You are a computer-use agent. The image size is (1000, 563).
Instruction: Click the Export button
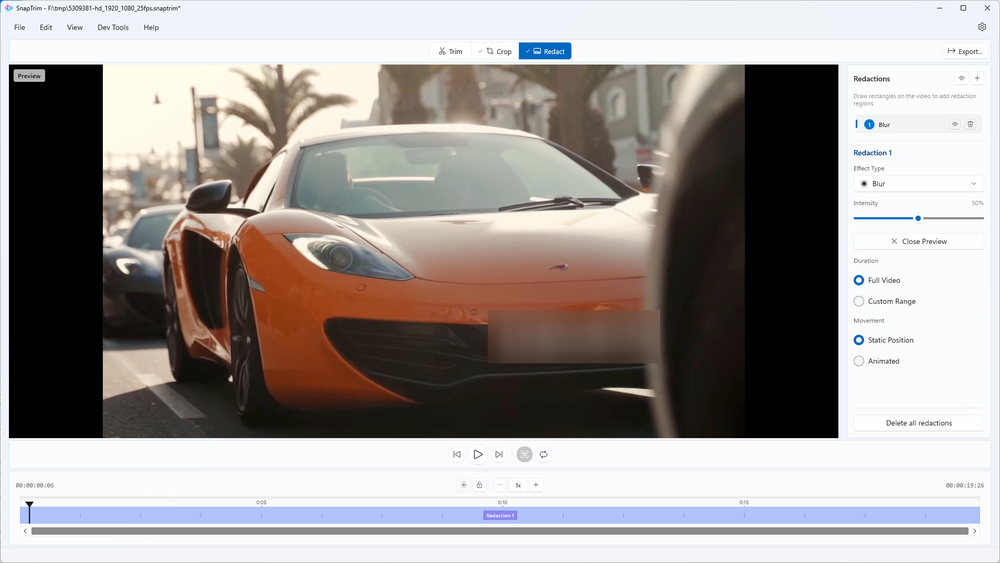[964, 51]
